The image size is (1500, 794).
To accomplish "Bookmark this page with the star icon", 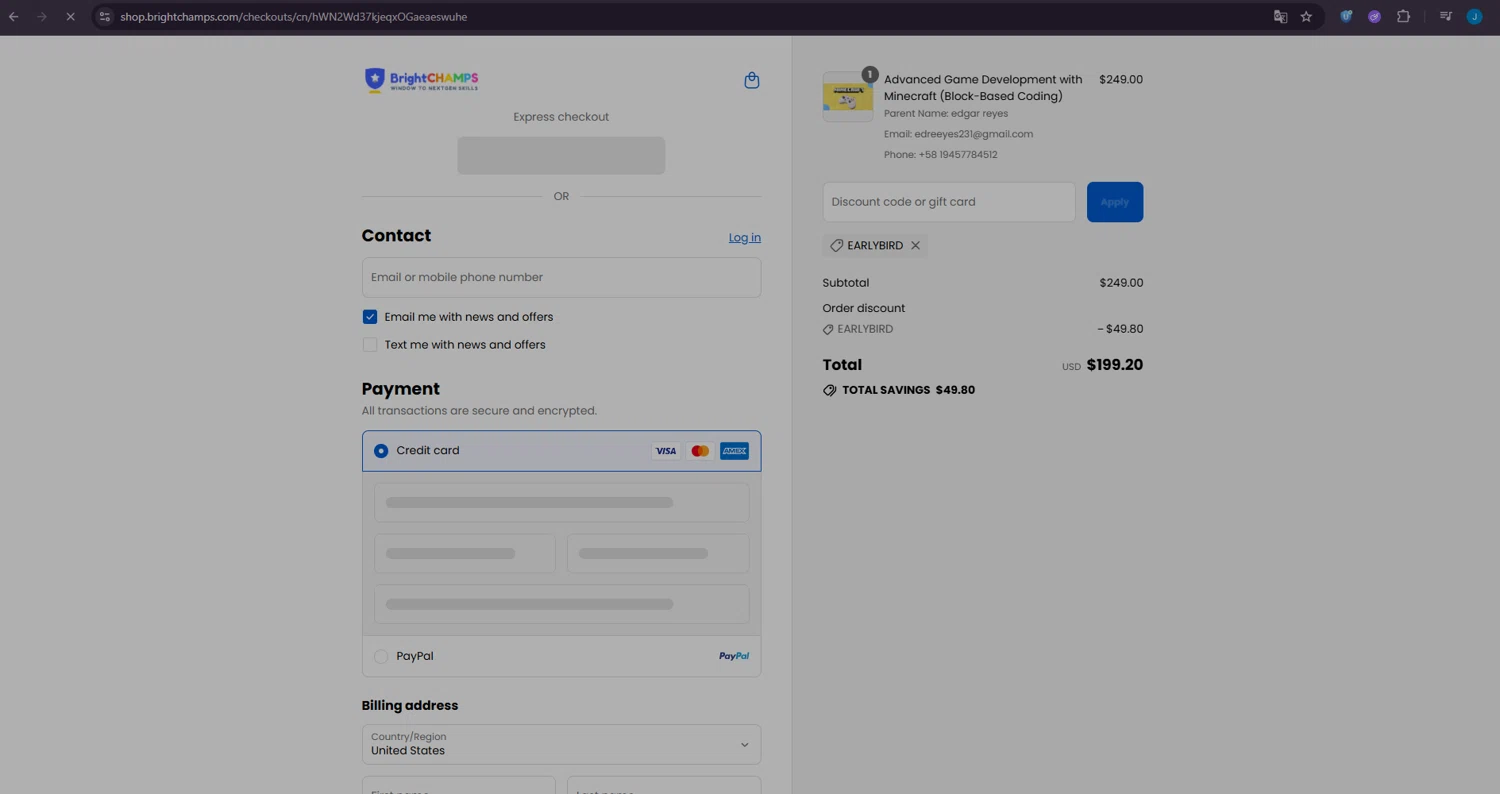I will [1306, 17].
